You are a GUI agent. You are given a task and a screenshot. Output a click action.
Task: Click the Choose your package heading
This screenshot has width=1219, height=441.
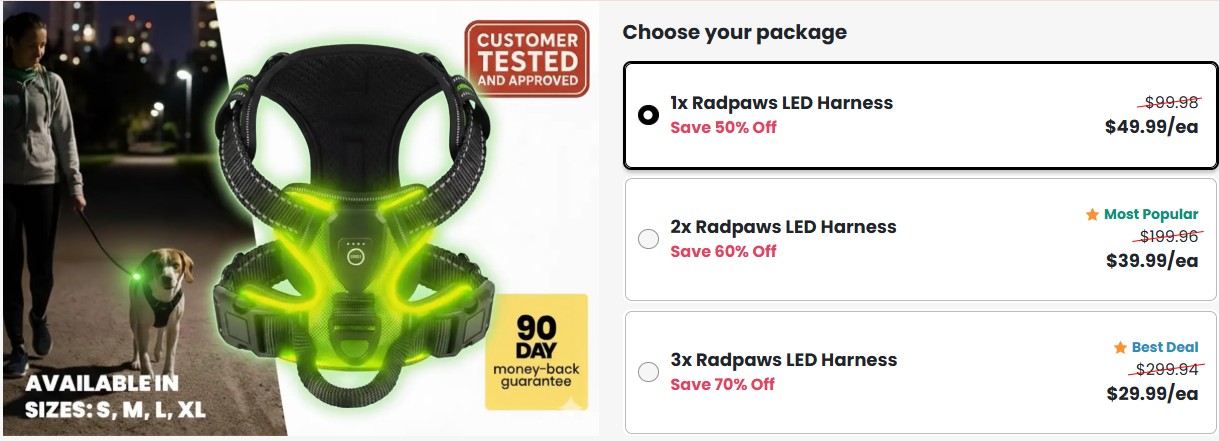[x=734, y=32]
